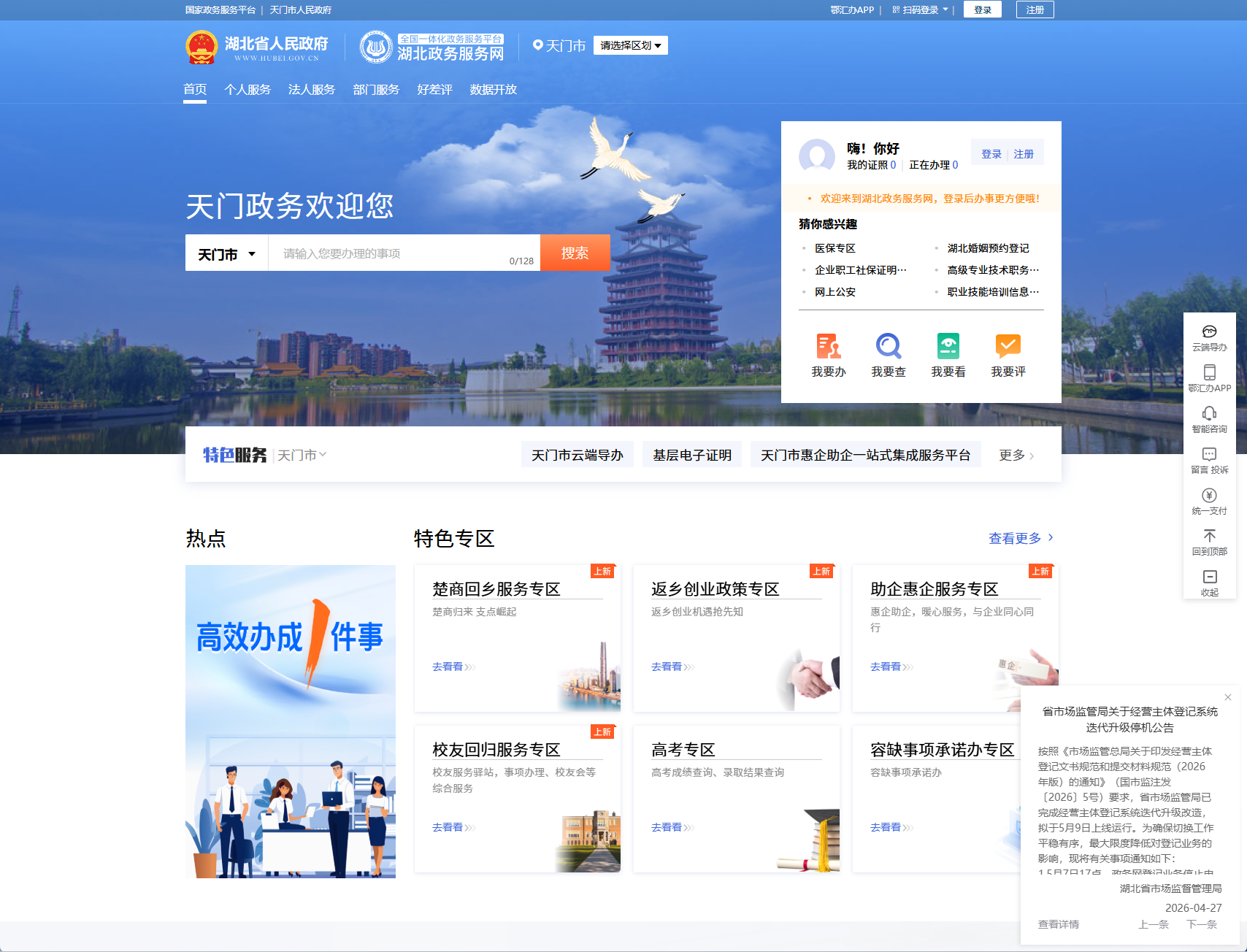Close the announcement popup
The width and height of the screenshot is (1247, 952).
(1228, 697)
